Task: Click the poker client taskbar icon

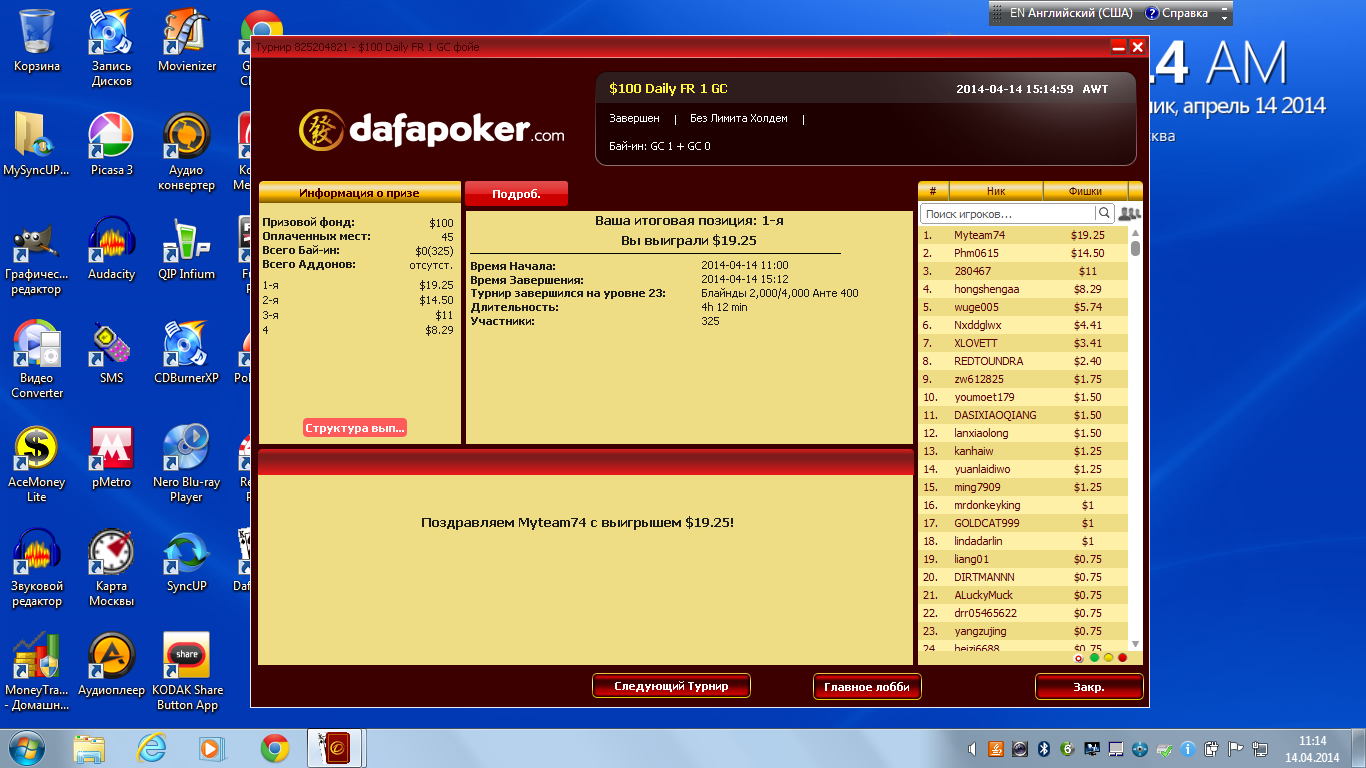Action: [334, 748]
